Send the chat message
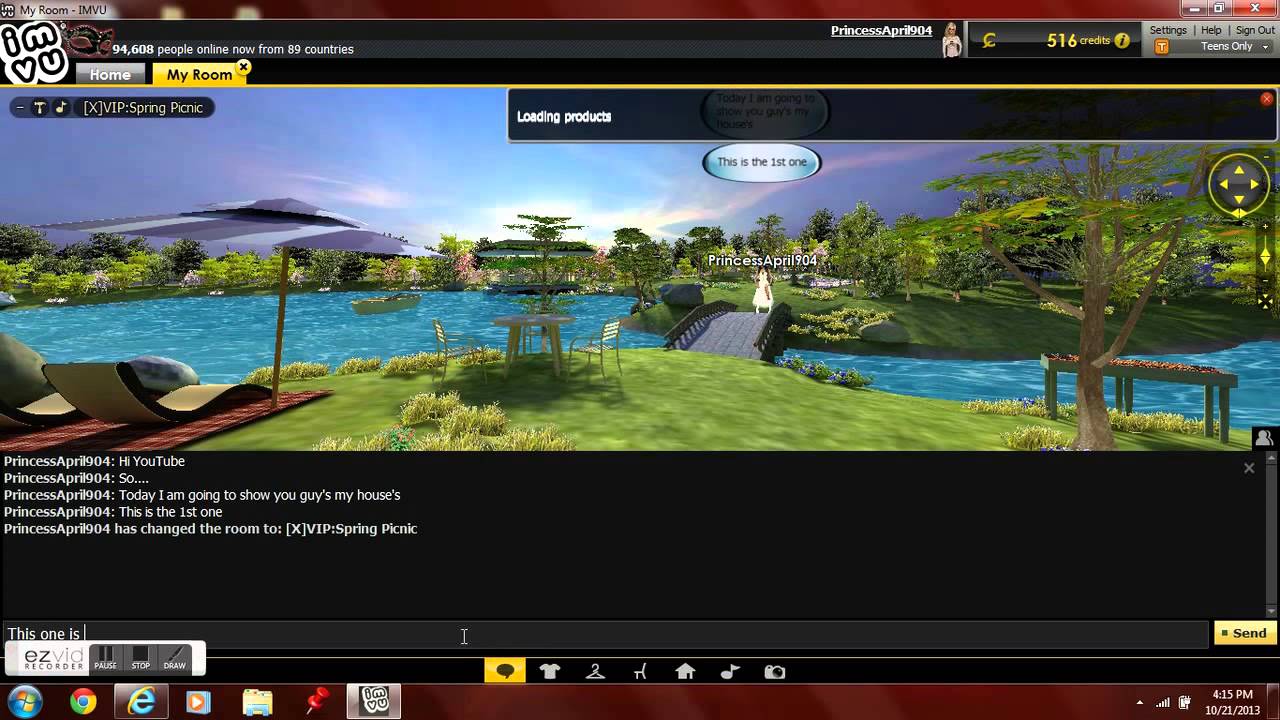Screen dimensions: 1280x720 1243,633
